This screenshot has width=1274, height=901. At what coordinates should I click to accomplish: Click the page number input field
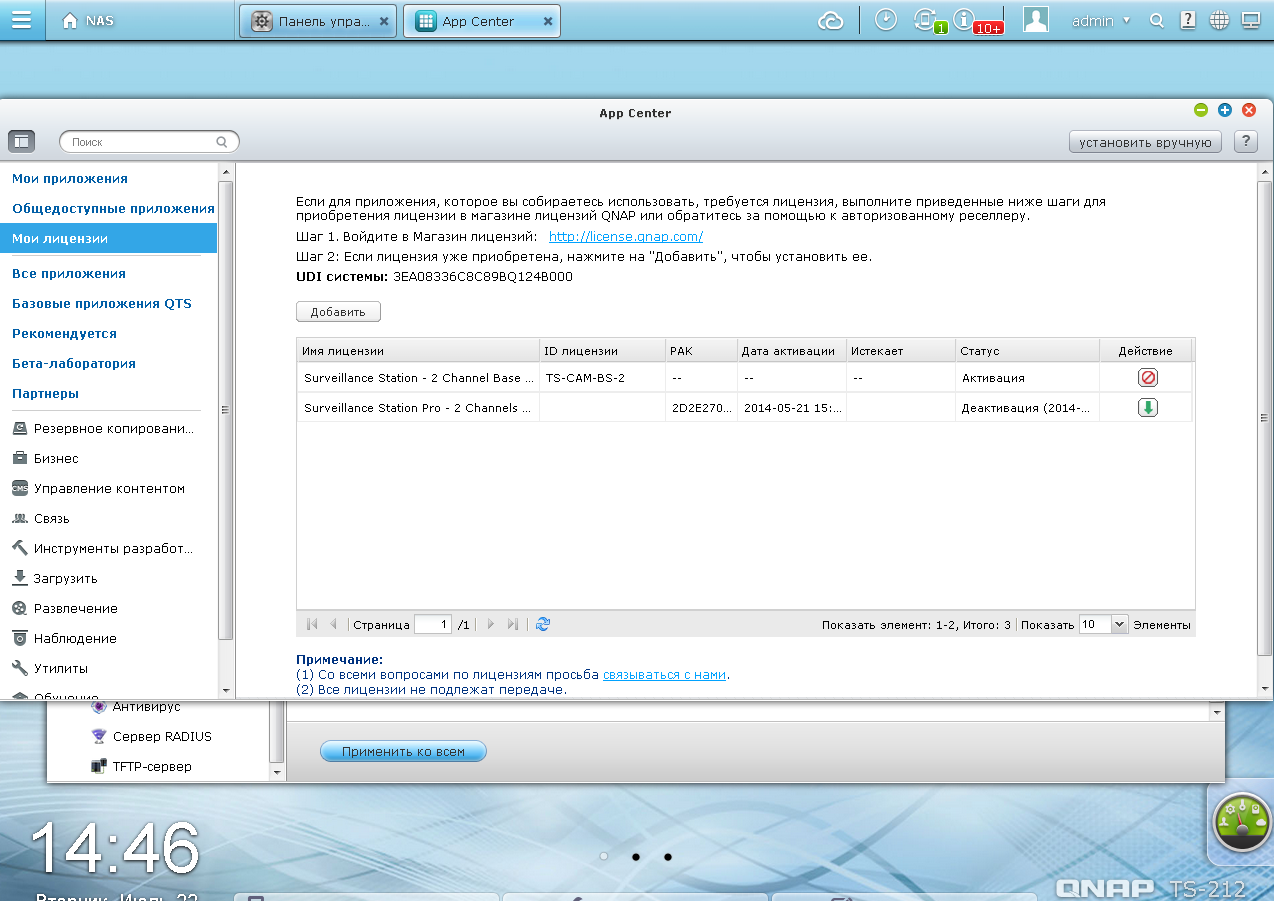(433, 624)
